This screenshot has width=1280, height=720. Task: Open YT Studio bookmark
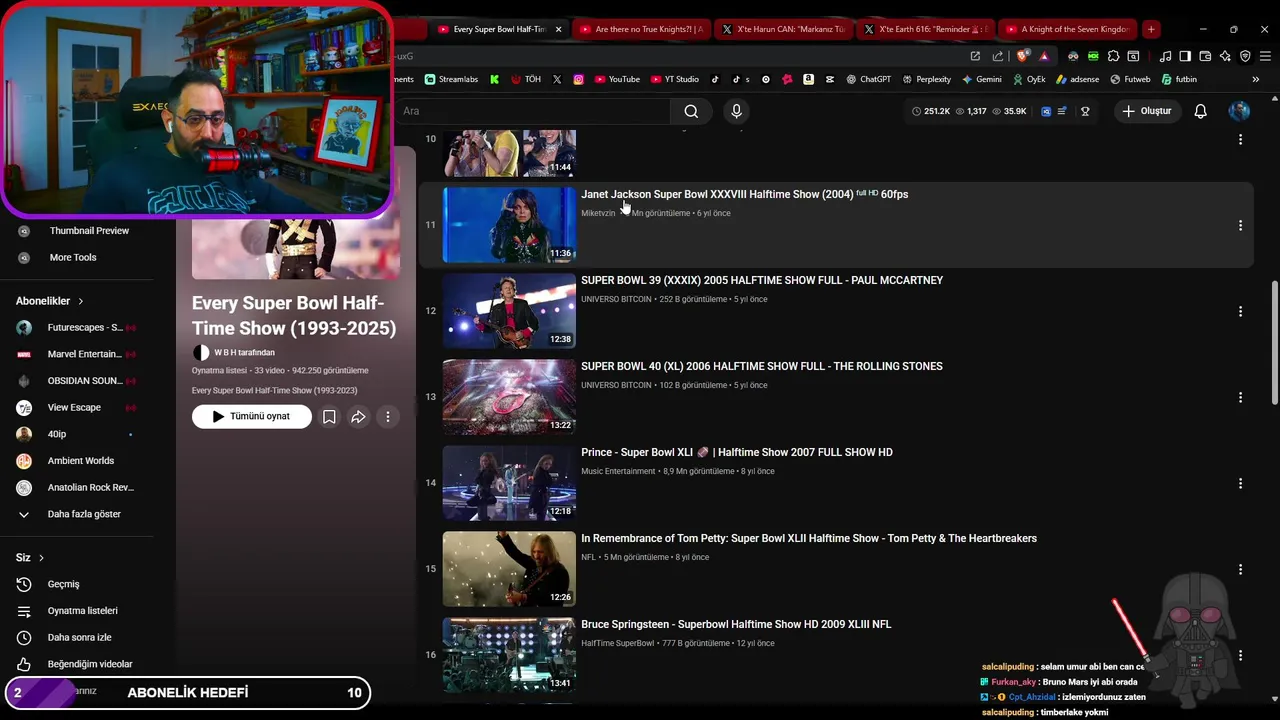coord(675,79)
